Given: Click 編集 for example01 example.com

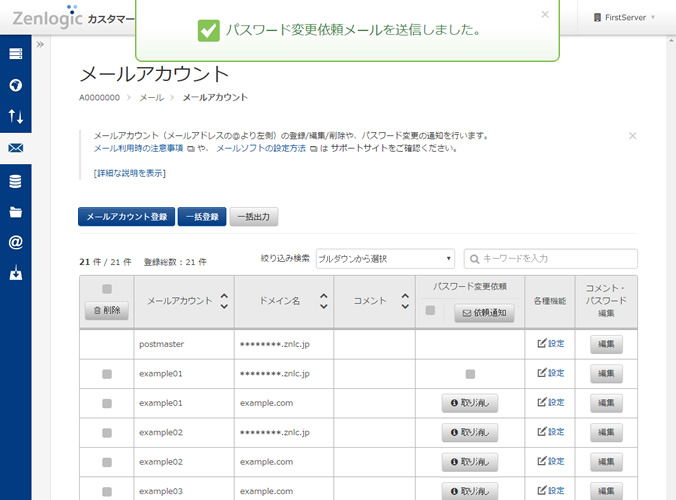Looking at the screenshot, I should pos(606,403).
